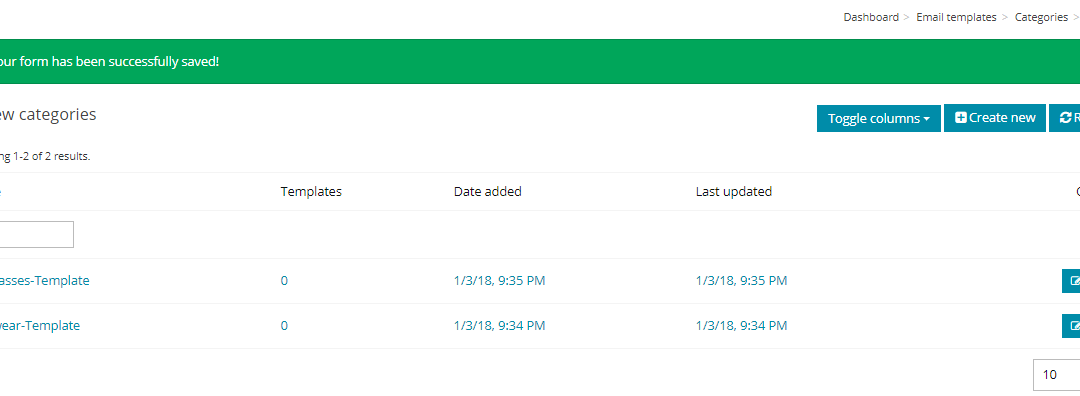Open Email templates breadcrumb link

(x=956, y=17)
